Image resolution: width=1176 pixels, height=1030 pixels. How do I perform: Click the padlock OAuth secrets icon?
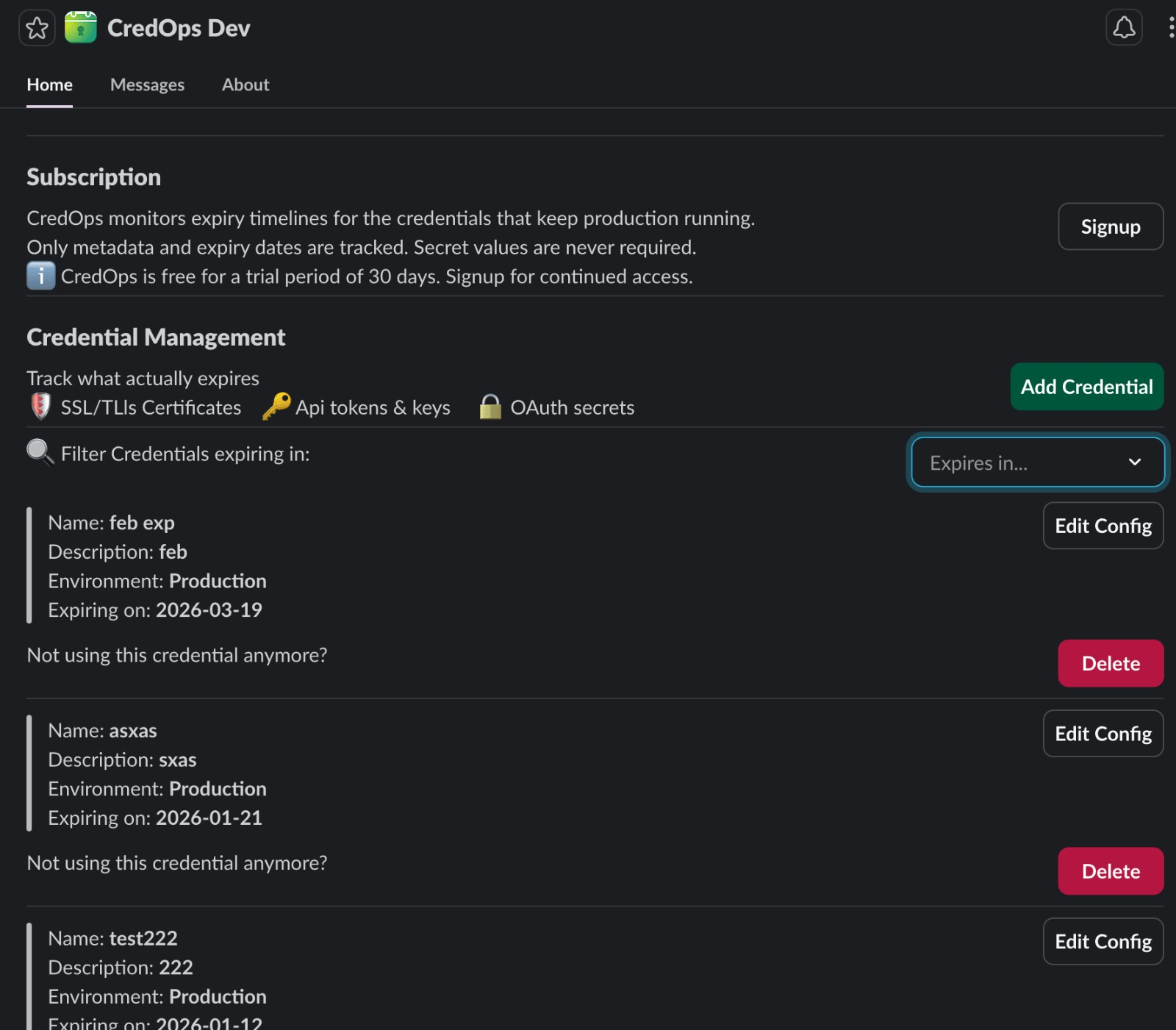pos(490,407)
